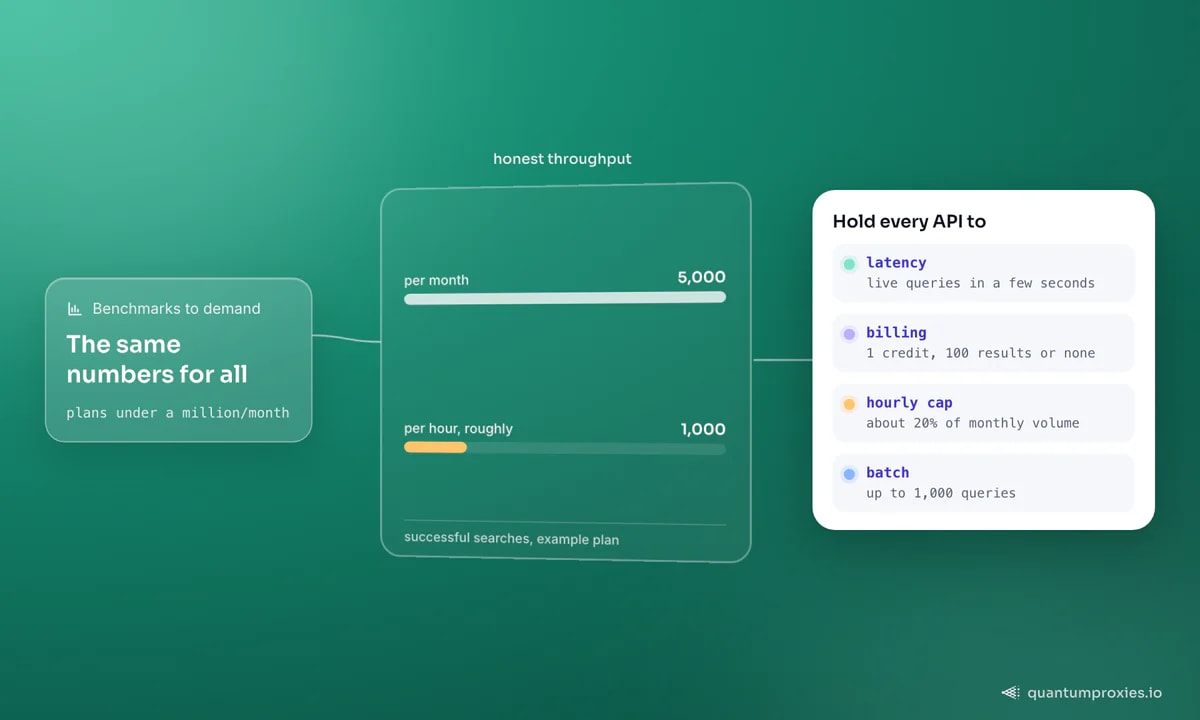Click 'about 20% of monthly volume' text
Image resolution: width=1200 pixels, height=720 pixels.
(973, 423)
